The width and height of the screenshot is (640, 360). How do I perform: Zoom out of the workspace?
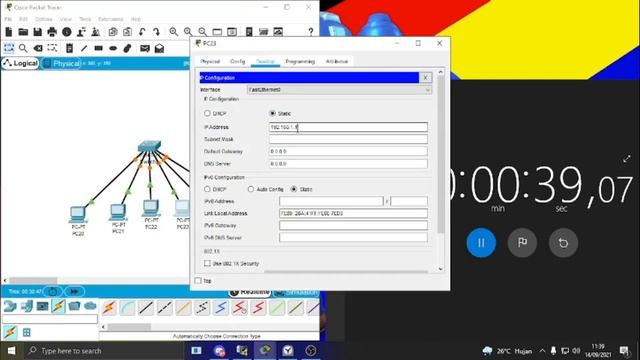pyautogui.click(x=202, y=32)
